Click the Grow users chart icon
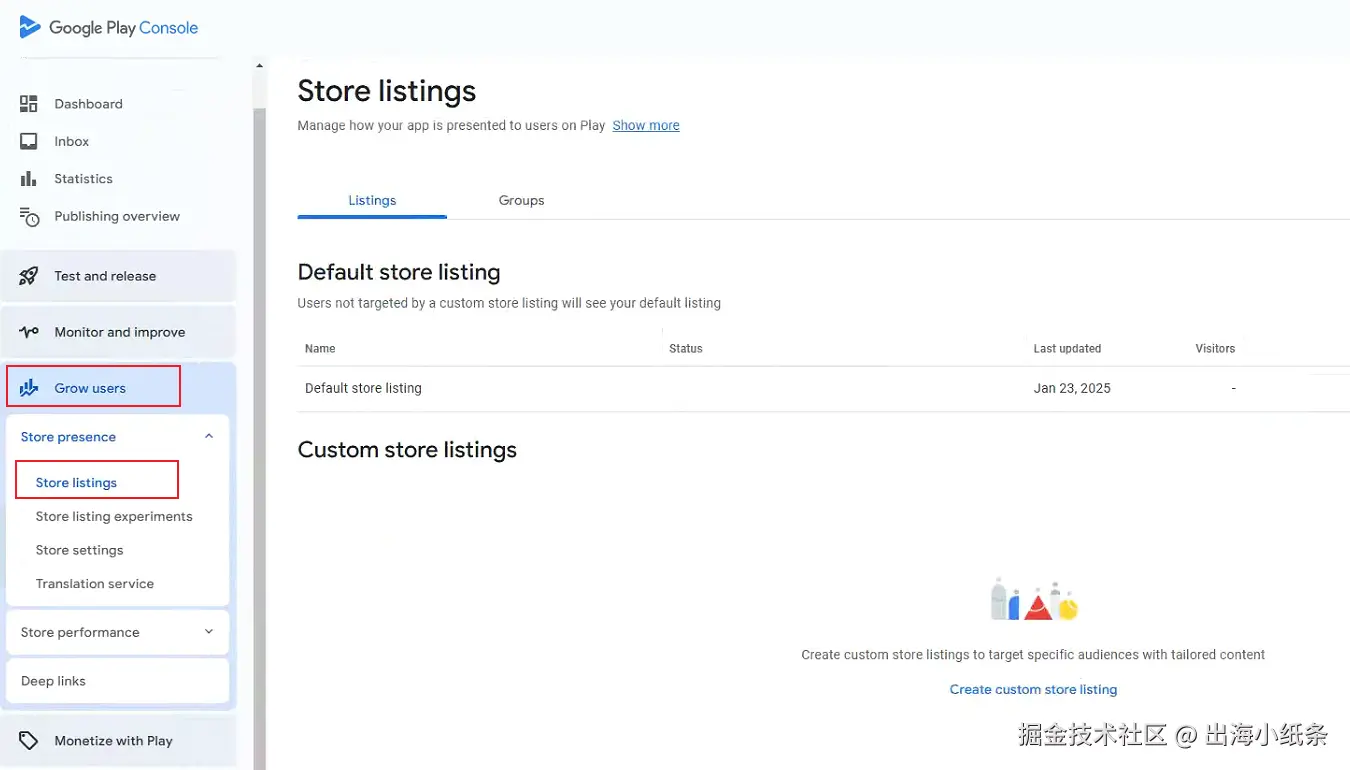Viewport: 1350px width, 770px height. pos(29,388)
